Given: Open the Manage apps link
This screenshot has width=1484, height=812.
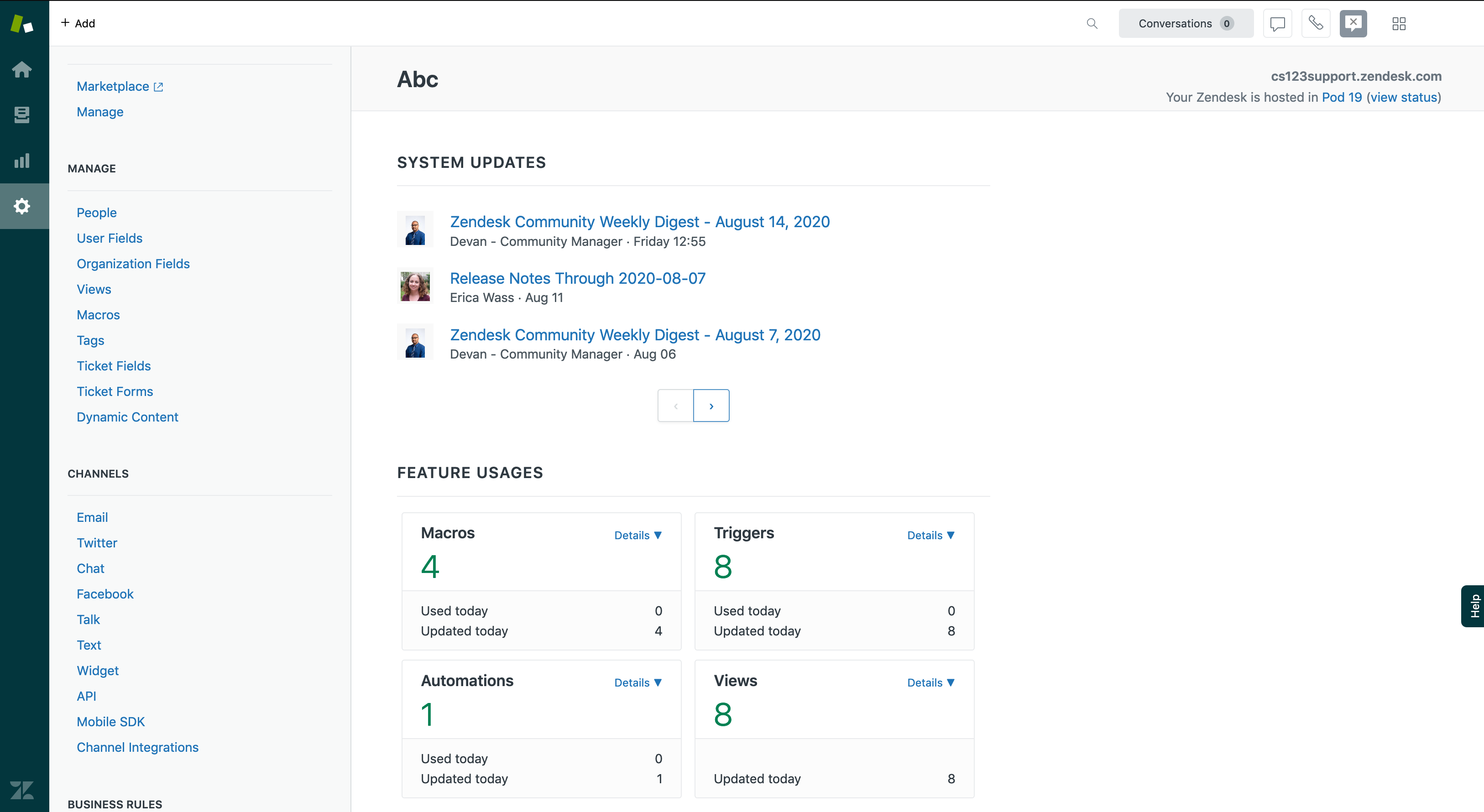Looking at the screenshot, I should [99, 112].
